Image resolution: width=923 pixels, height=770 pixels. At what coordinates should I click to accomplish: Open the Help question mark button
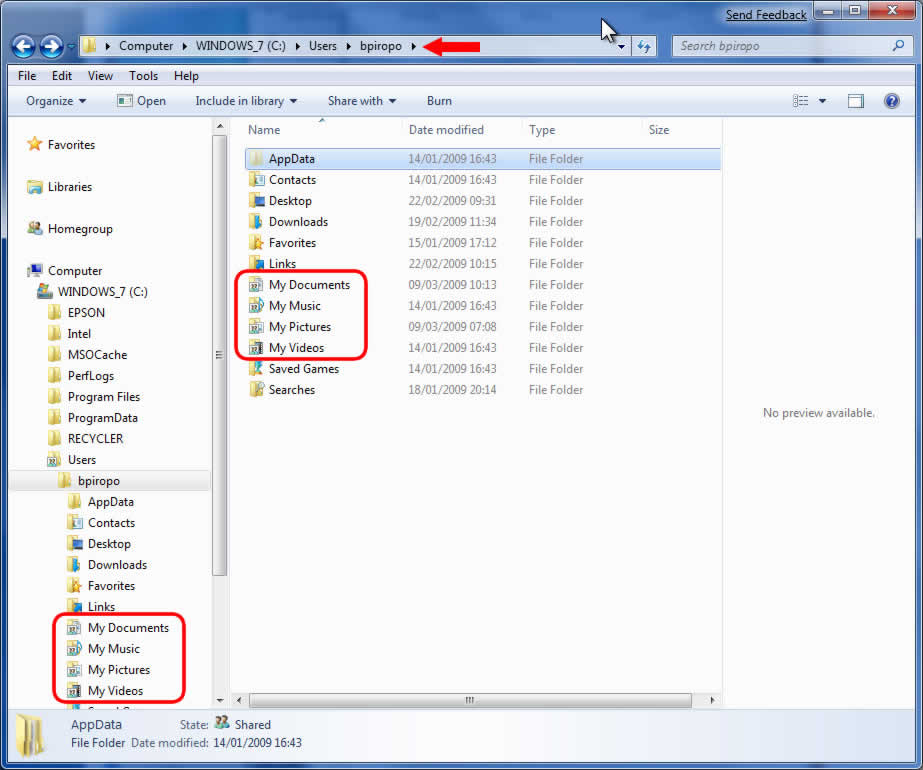(x=892, y=101)
